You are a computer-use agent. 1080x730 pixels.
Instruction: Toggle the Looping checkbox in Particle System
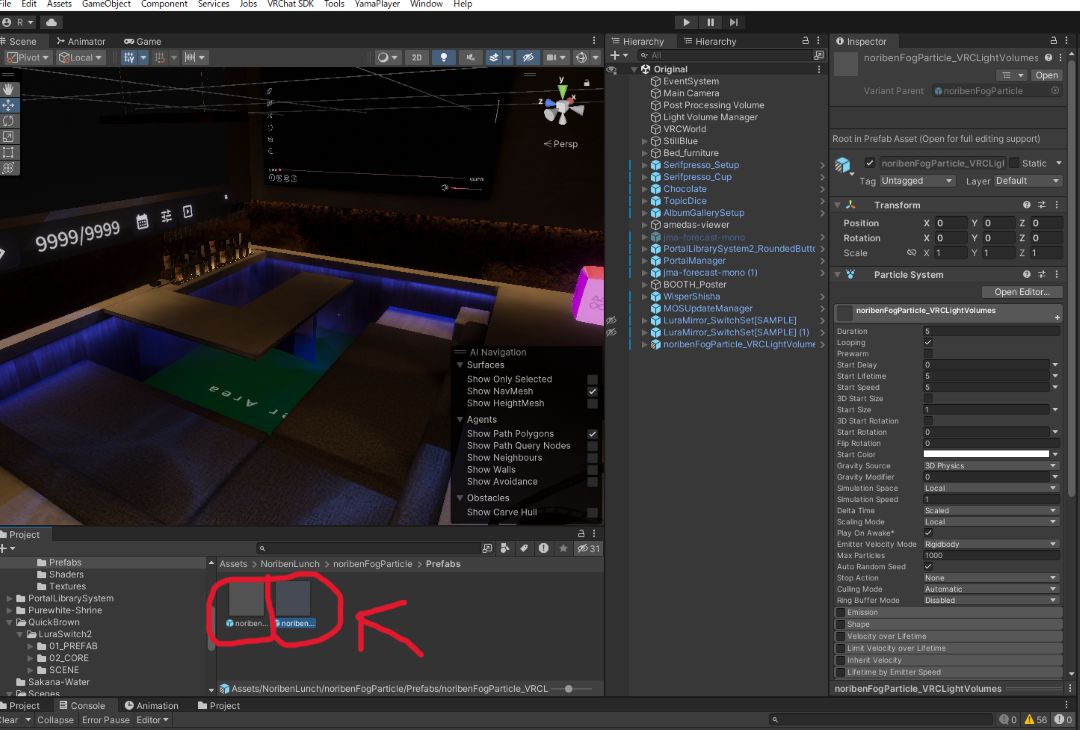click(928, 342)
